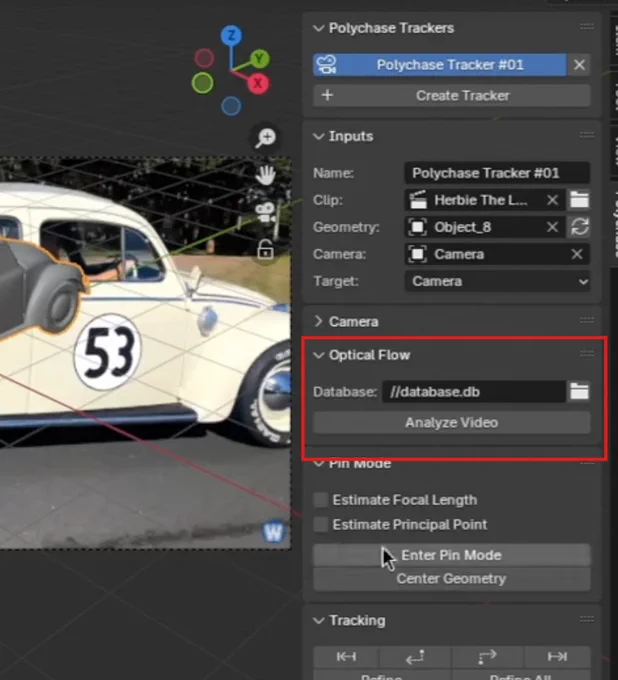Open the Target dropdown set to Camera
Viewport: 618px width, 680px height.
point(497,281)
